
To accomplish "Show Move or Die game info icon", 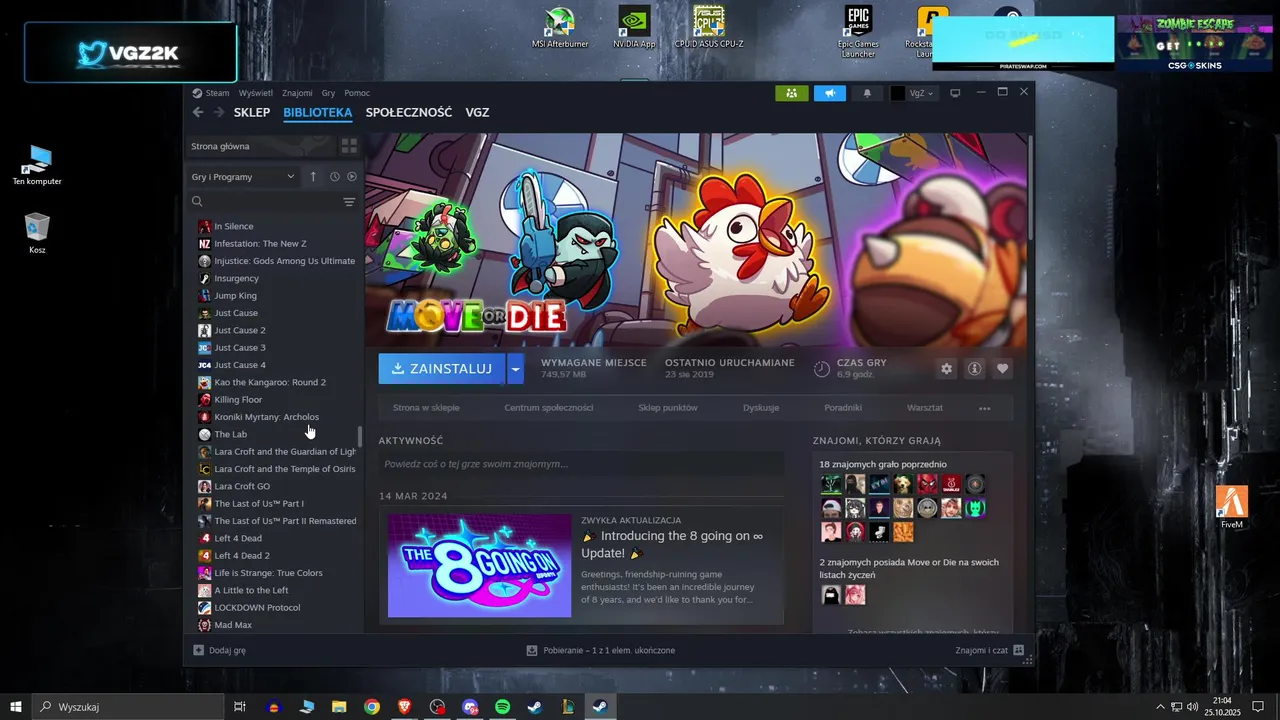I will (x=974, y=369).
